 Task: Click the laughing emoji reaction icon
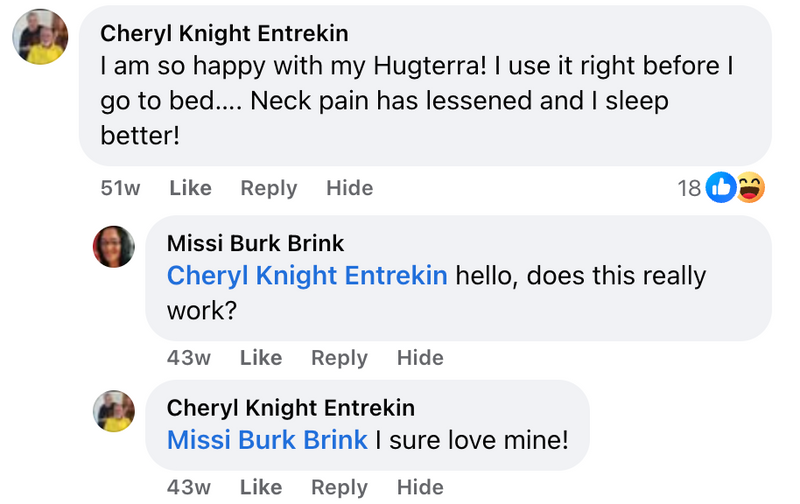coord(750,187)
